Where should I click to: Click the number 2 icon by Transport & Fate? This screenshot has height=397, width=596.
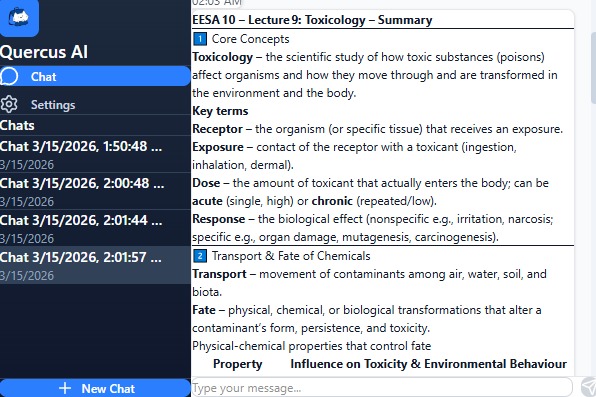[200, 256]
